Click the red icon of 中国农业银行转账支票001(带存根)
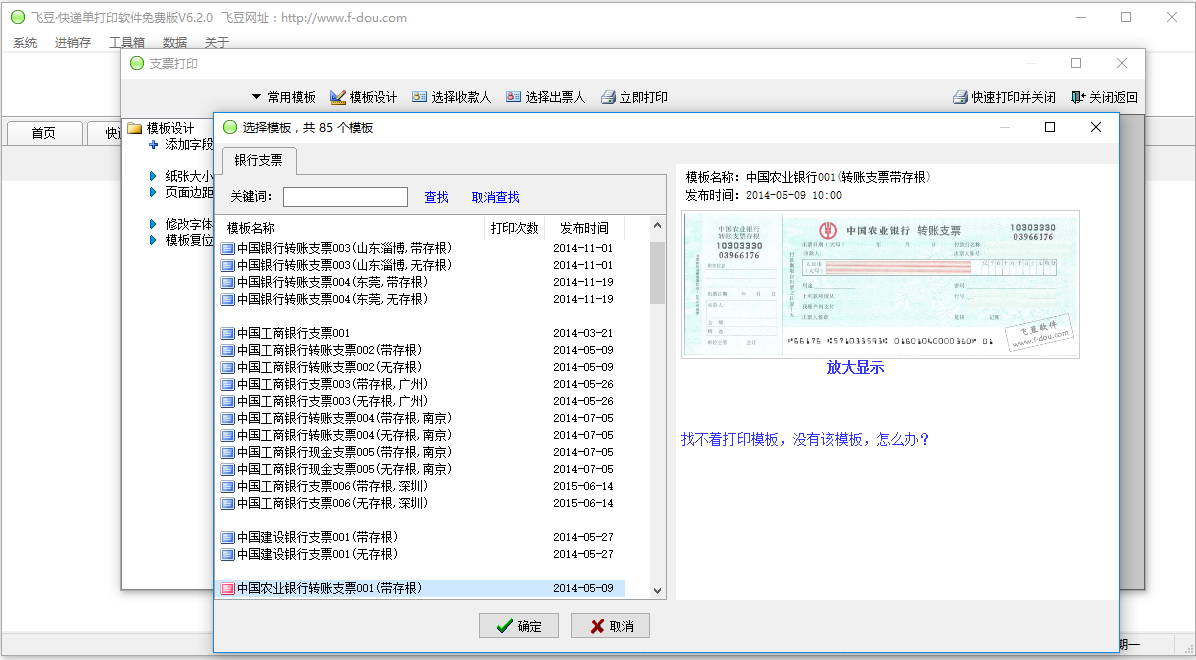1196x660 pixels. point(227,588)
